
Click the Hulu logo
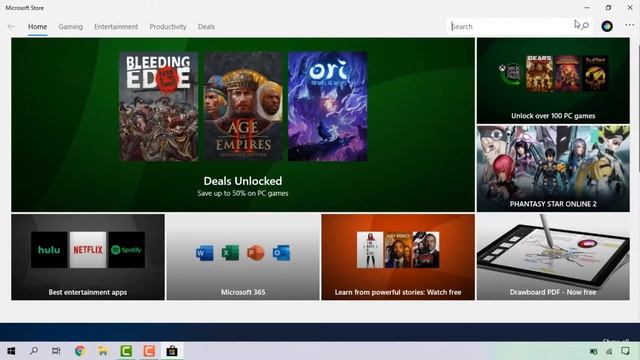[49, 250]
